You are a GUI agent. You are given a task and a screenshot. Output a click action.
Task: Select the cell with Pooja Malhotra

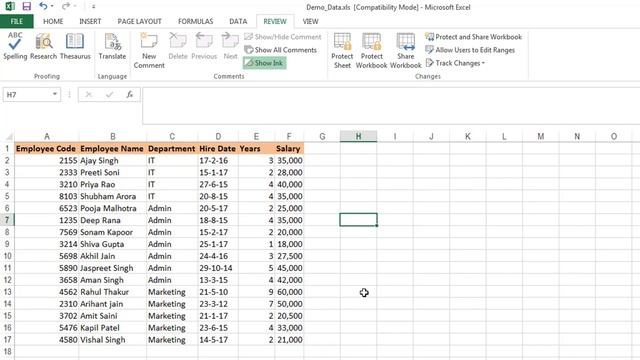[x=113, y=208]
